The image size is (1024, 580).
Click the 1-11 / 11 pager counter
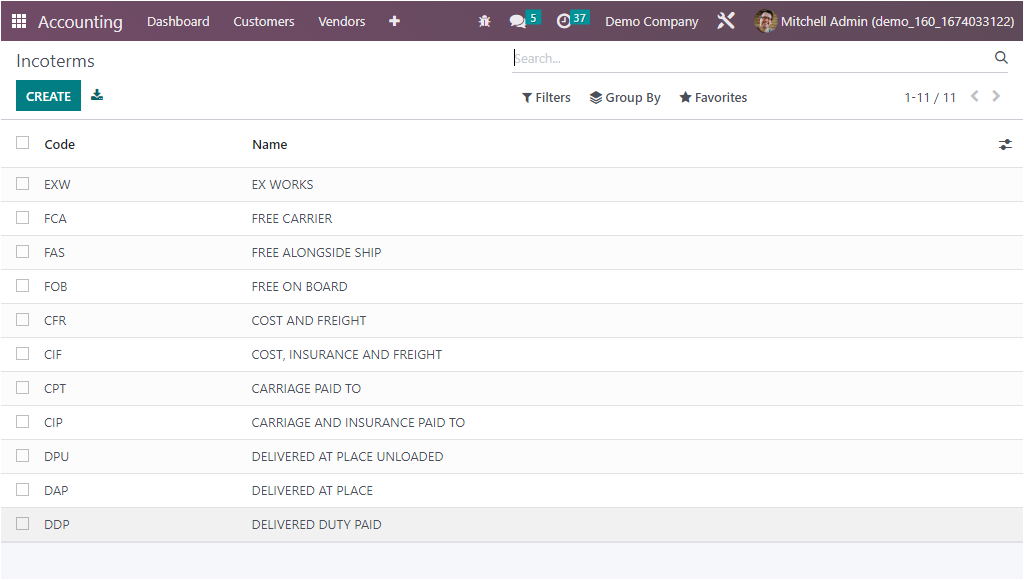[930, 97]
